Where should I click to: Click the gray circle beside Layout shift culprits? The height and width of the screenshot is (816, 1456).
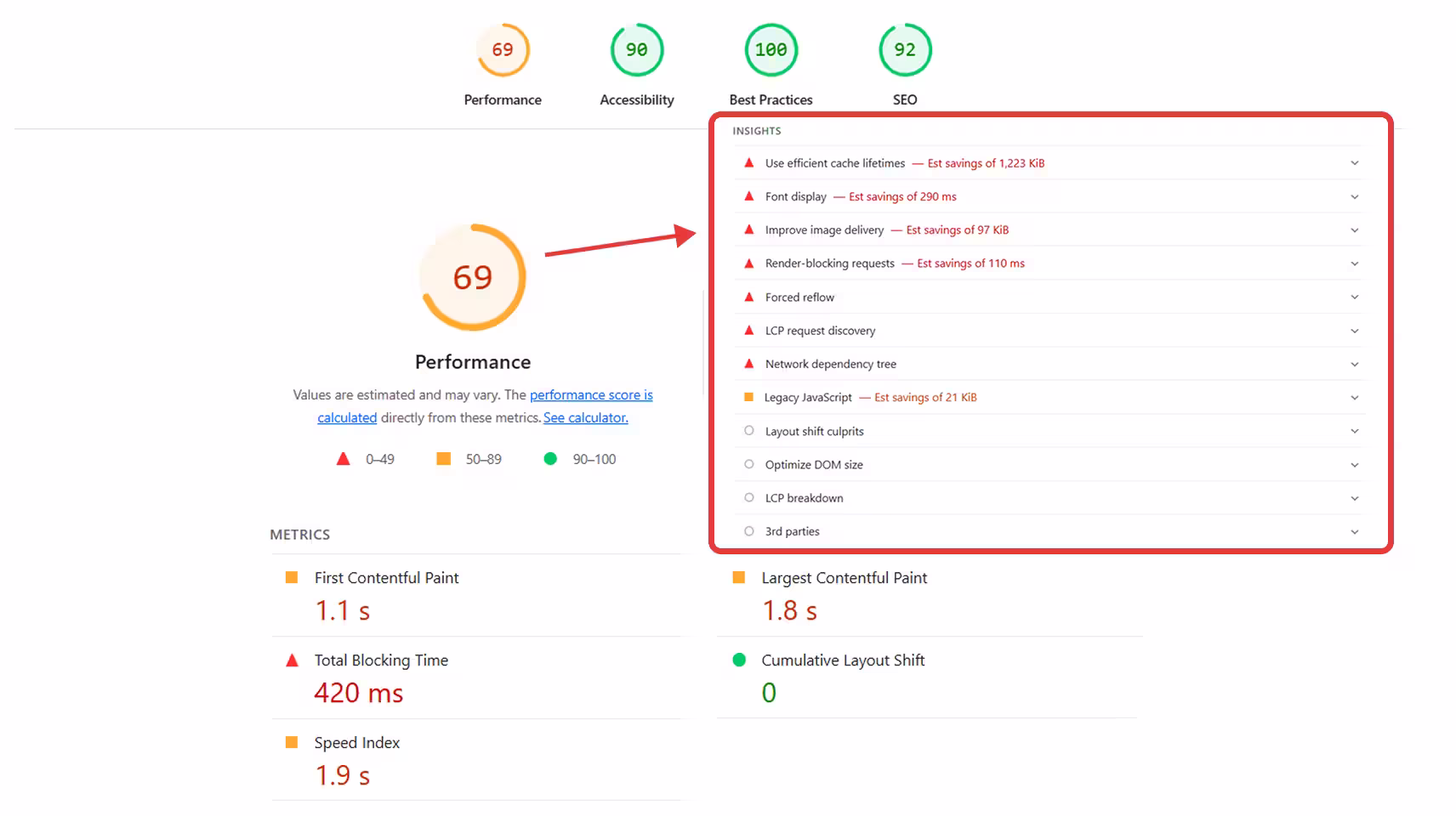coord(749,431)
